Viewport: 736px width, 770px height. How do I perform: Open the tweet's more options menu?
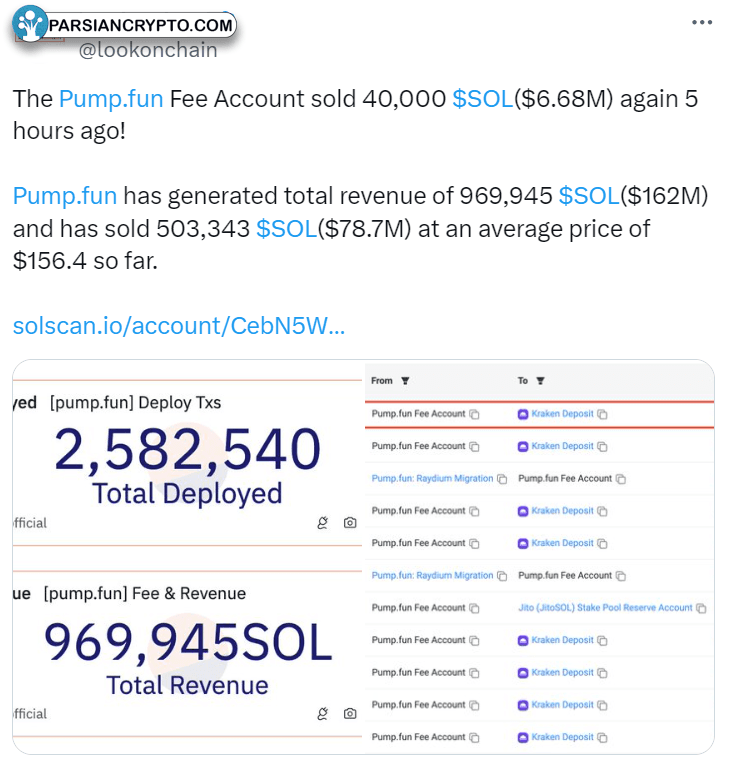702,22
